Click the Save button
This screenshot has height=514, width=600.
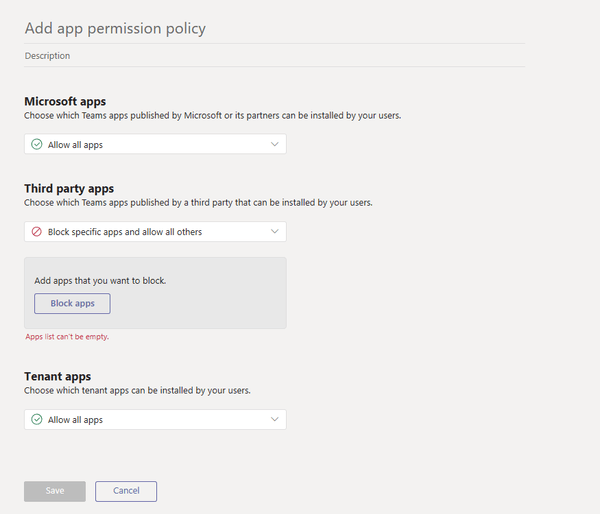coord(55,491)
